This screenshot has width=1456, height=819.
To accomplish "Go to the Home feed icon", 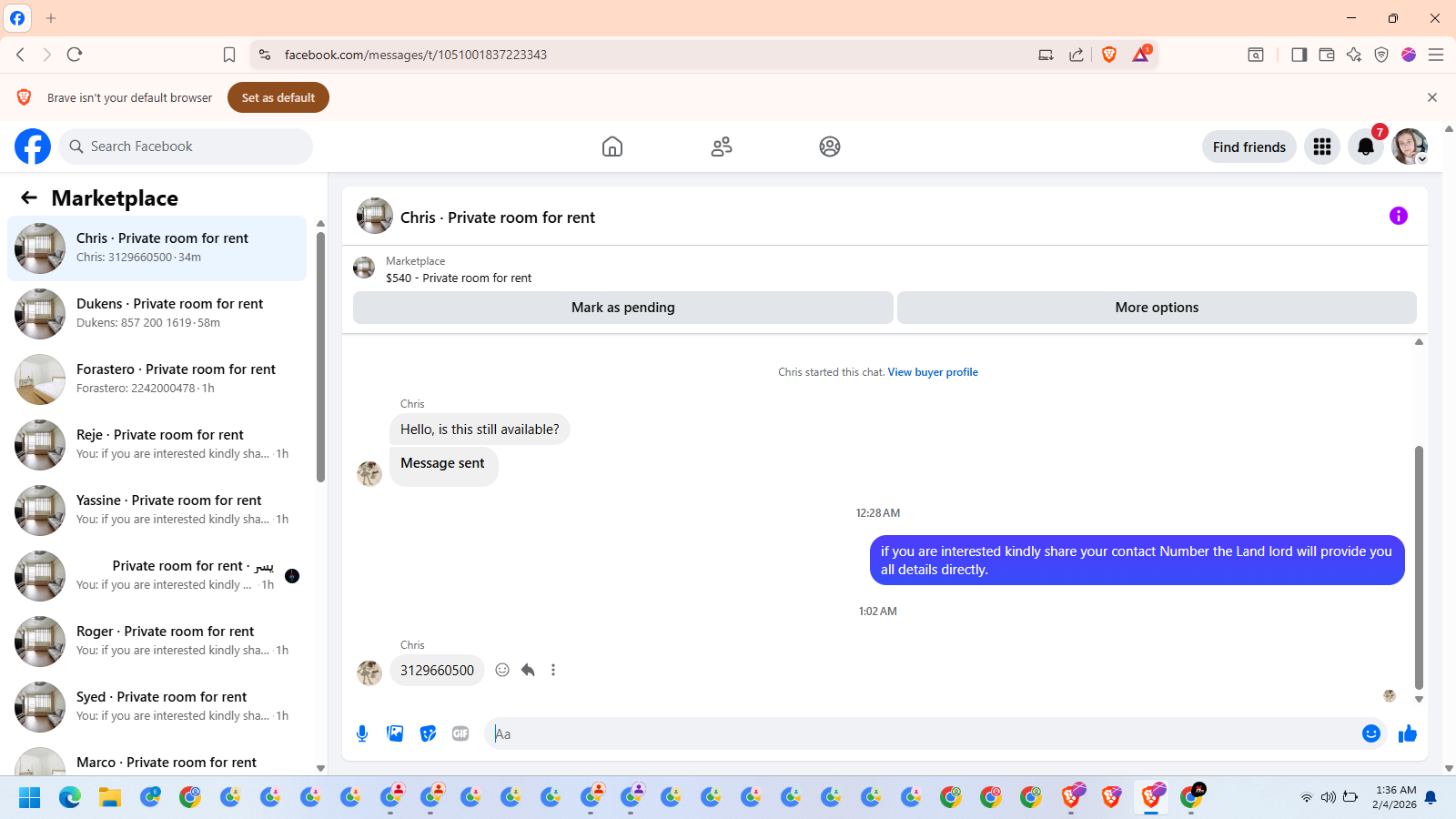I will 612,147.
